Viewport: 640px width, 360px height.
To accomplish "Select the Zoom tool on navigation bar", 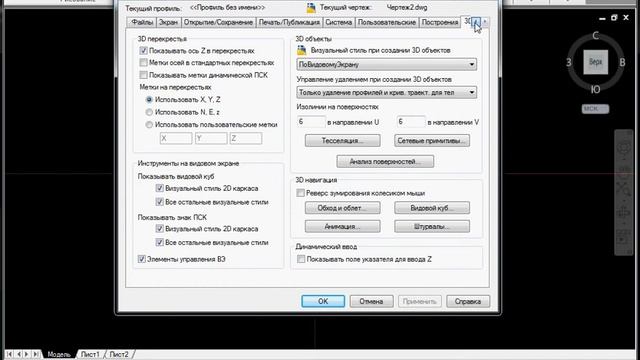I will point(624,189).
